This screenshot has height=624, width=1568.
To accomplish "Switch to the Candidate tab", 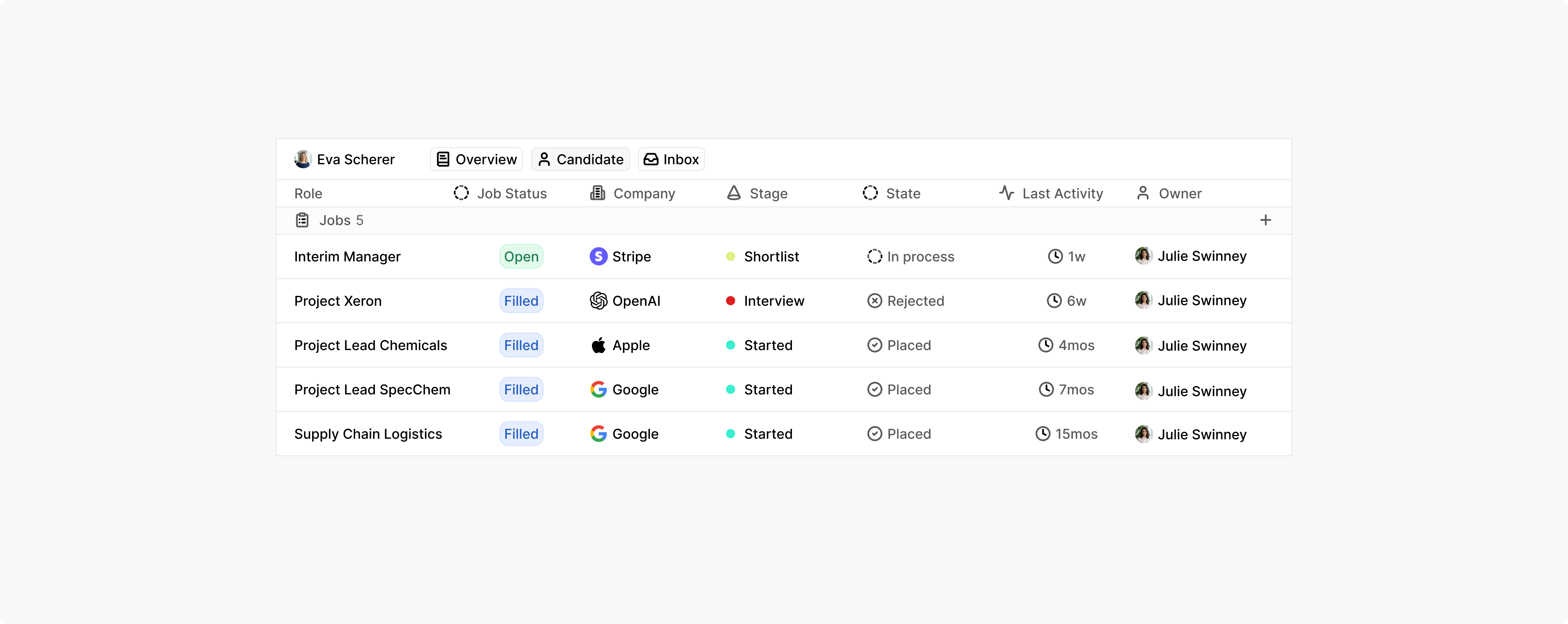I will click(x=581, y=159).
